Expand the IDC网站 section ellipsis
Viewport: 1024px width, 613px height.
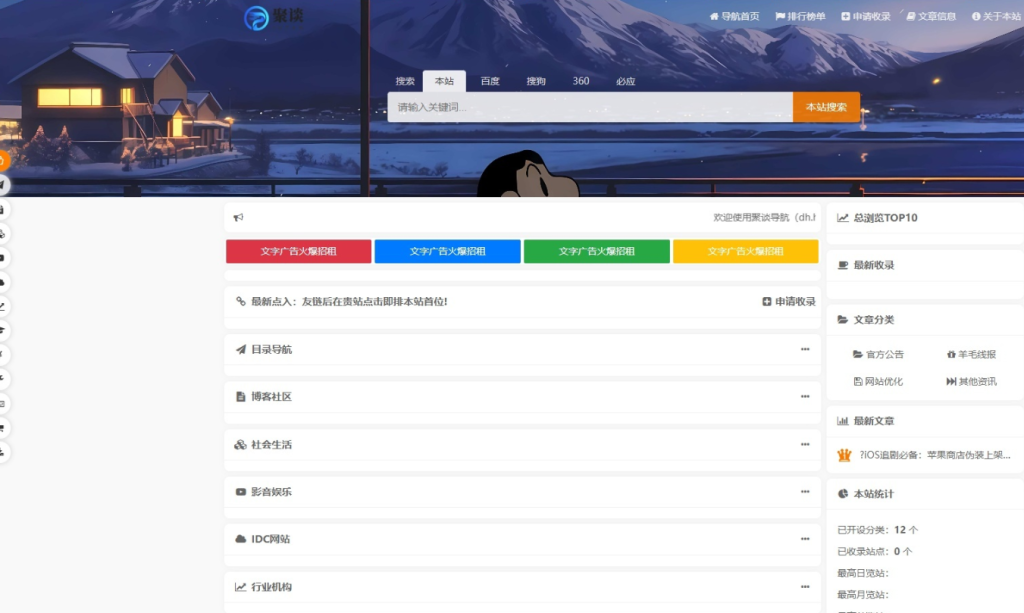(x=805, y=539)
